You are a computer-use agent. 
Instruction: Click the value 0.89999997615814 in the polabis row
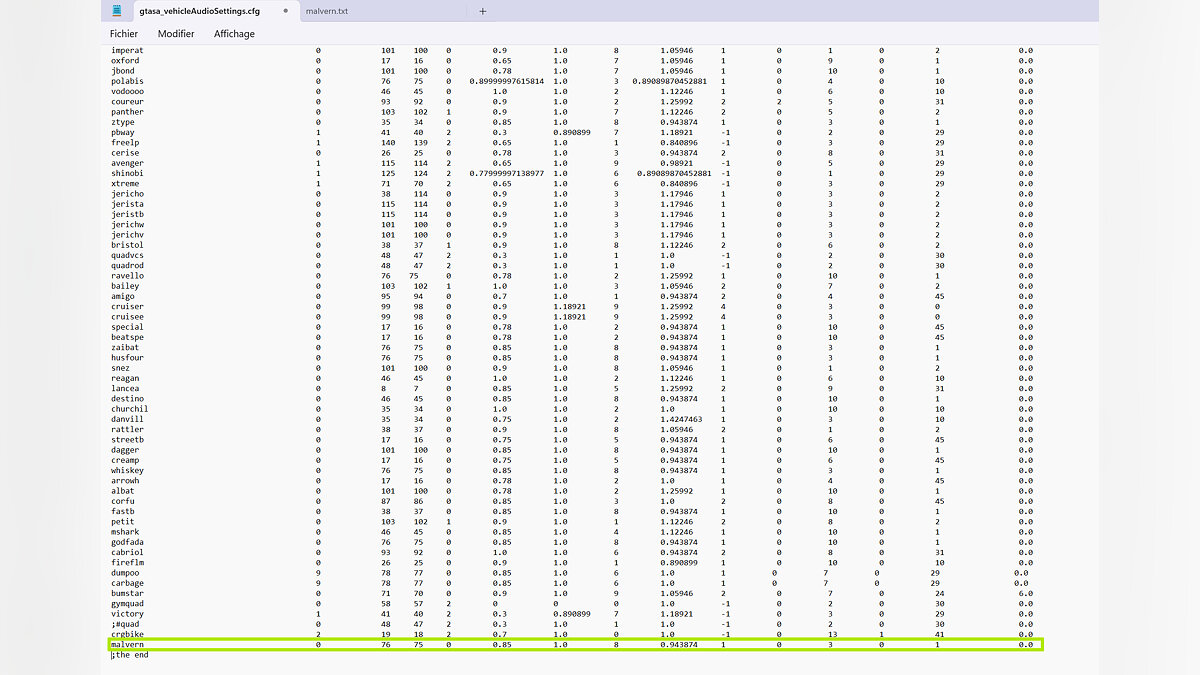click(506, 81)
